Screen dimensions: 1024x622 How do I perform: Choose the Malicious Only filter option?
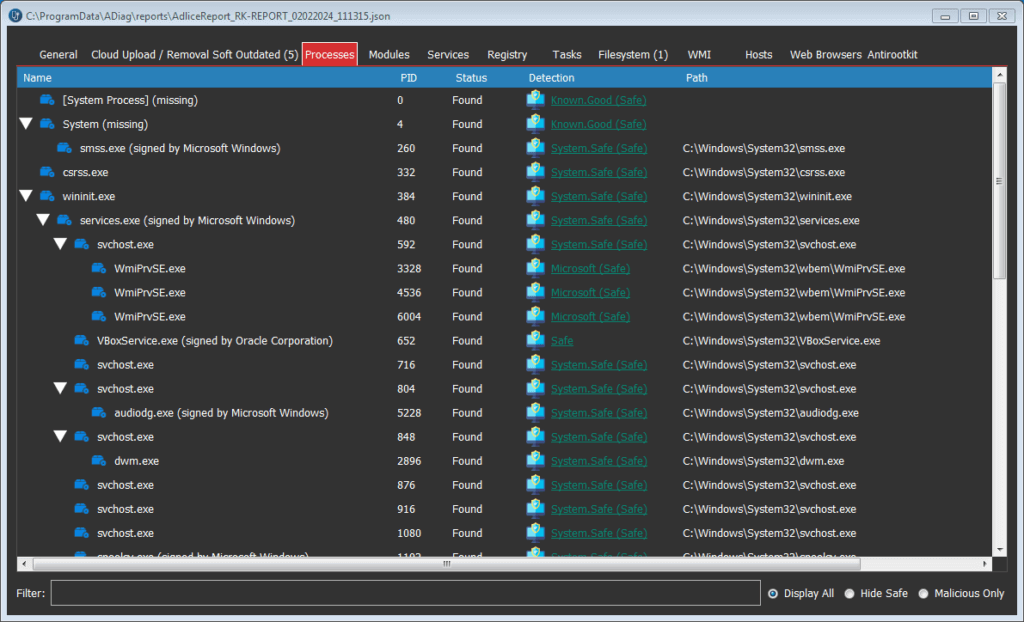point(924,593)
